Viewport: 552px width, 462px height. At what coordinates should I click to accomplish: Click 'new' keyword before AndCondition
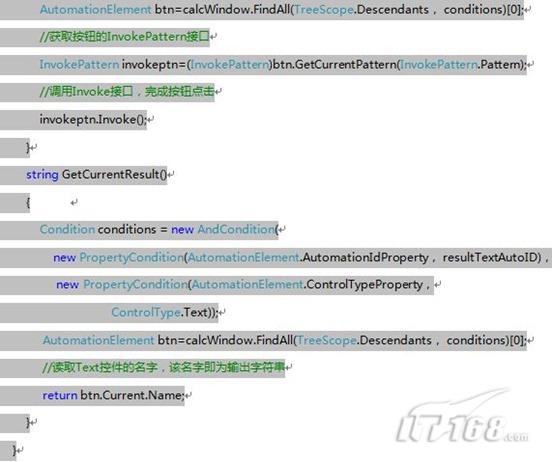(182, 230)
